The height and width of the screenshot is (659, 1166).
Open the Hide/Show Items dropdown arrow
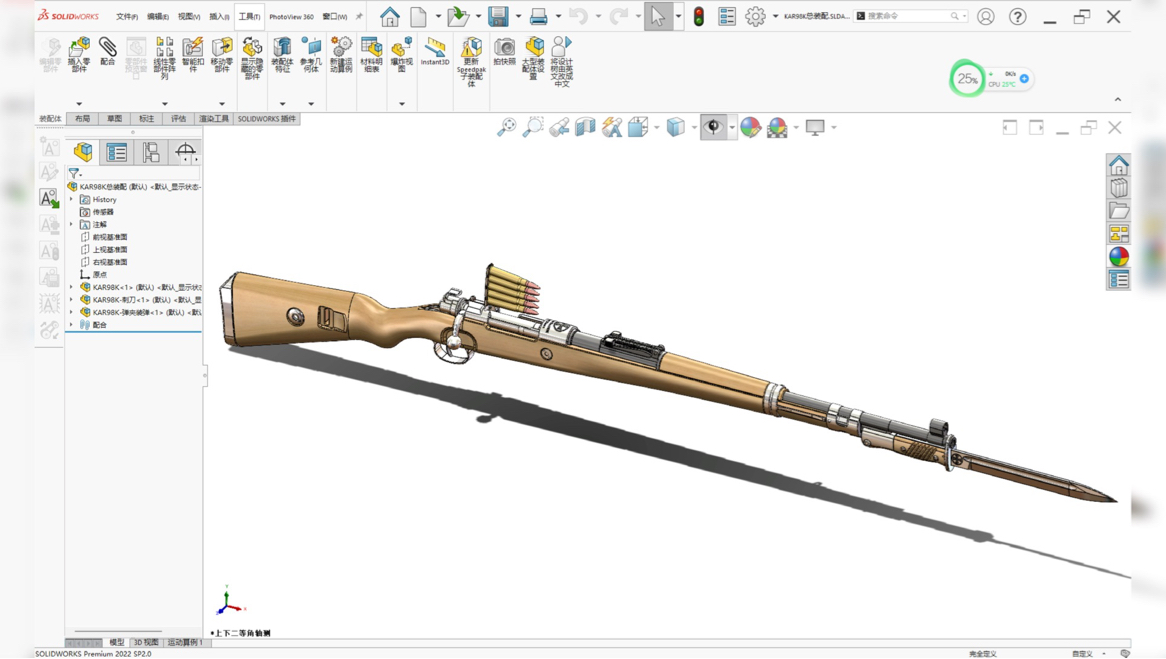pos(732,127)
